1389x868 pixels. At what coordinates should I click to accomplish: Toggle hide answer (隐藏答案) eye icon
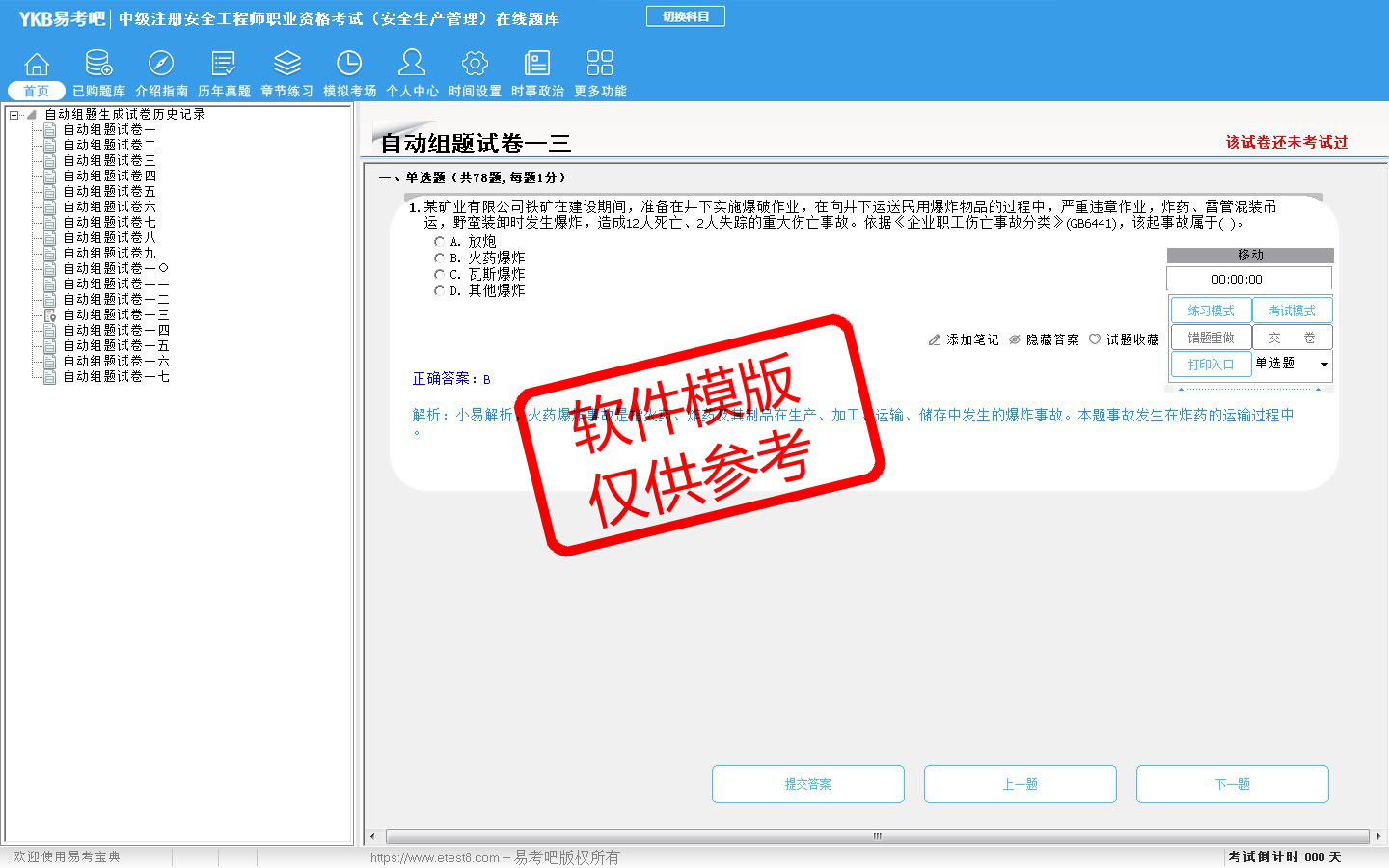point(1015,339)
